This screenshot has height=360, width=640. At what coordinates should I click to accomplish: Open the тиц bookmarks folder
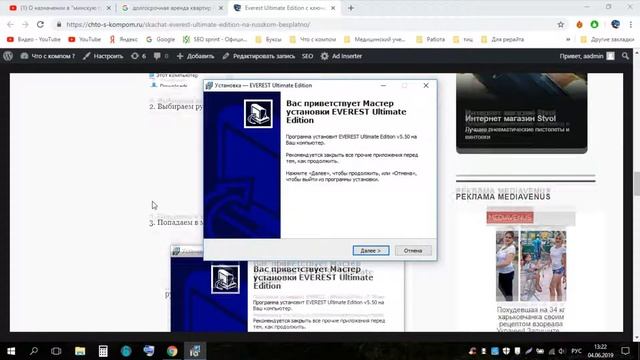click(463, 40)
